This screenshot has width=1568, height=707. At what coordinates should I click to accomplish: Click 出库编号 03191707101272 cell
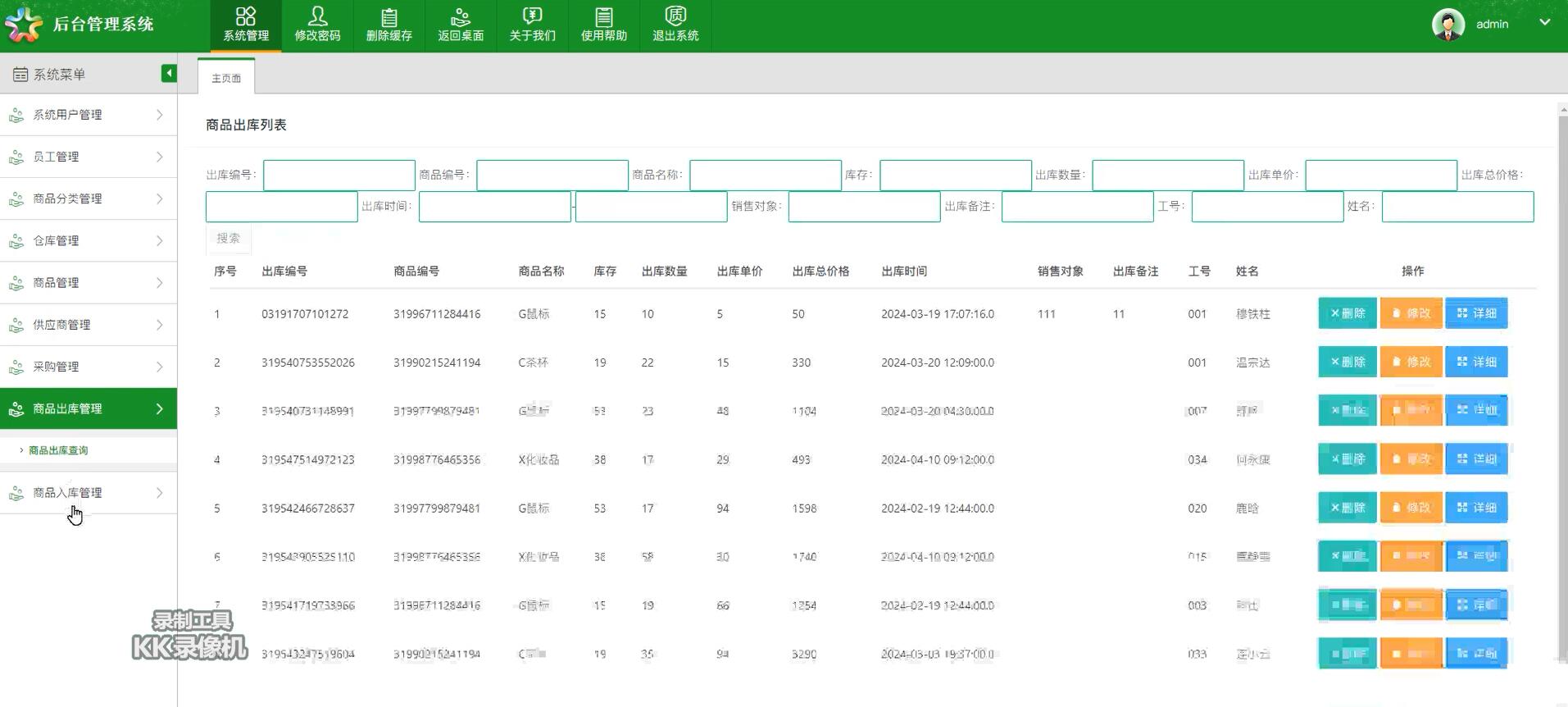point(305,314)
